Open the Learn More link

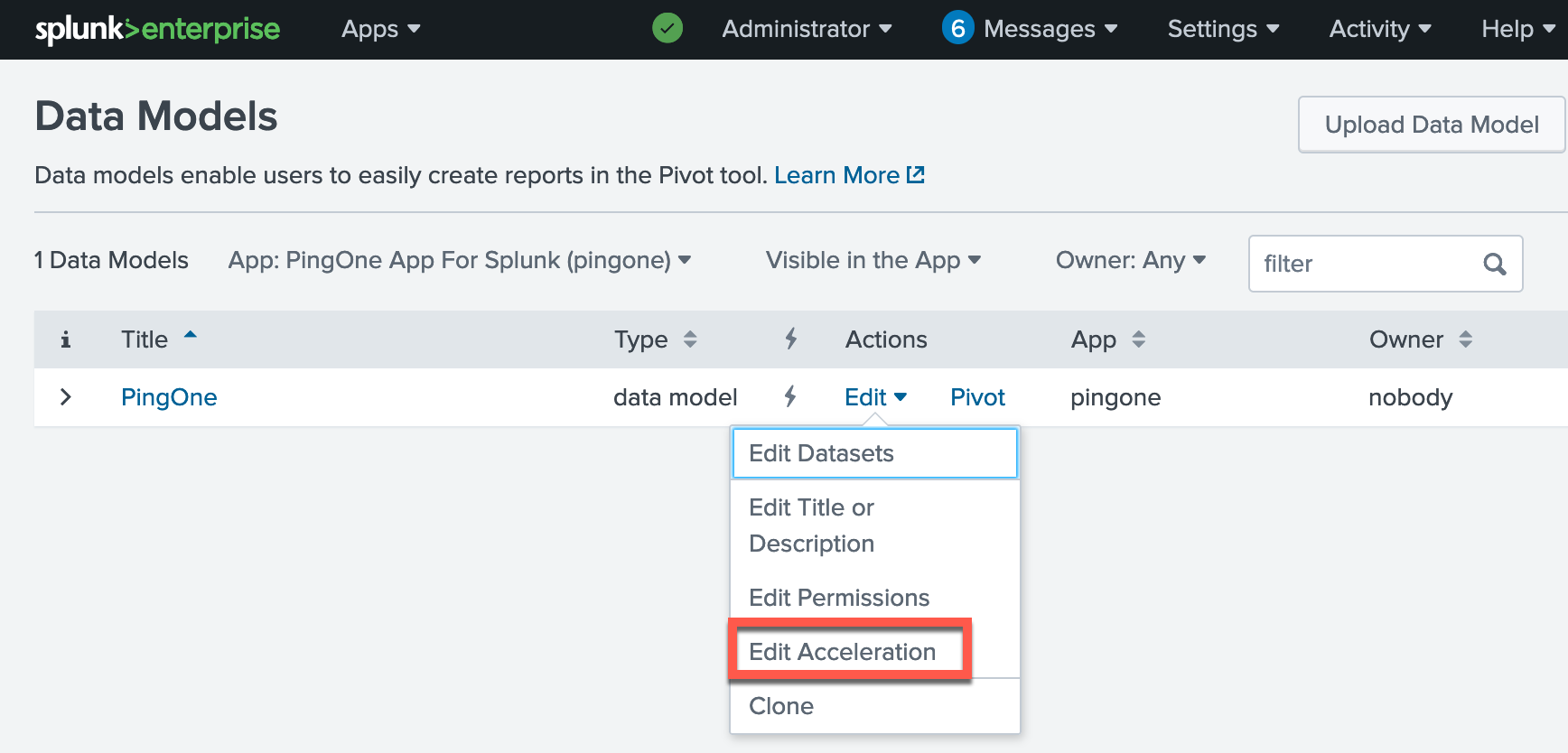[836, 175]
